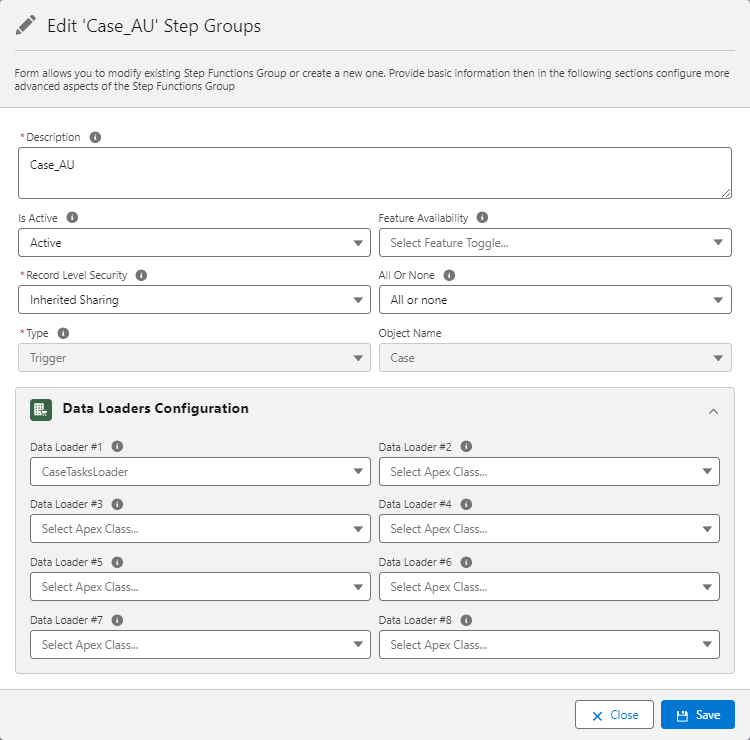
Task: Show info tooltip for Data Loader #3
Action: click(x=117, y=504)
